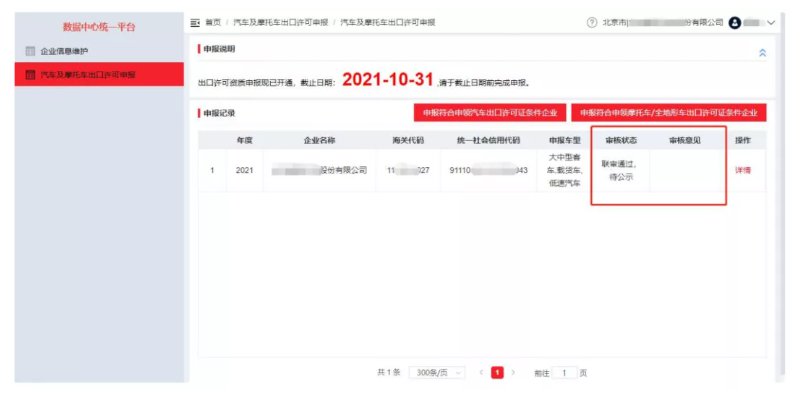Select 汽车及摩托车出口许可申报 sidebar item
Viewport: 801px width, 397px height.
(99, 75)
